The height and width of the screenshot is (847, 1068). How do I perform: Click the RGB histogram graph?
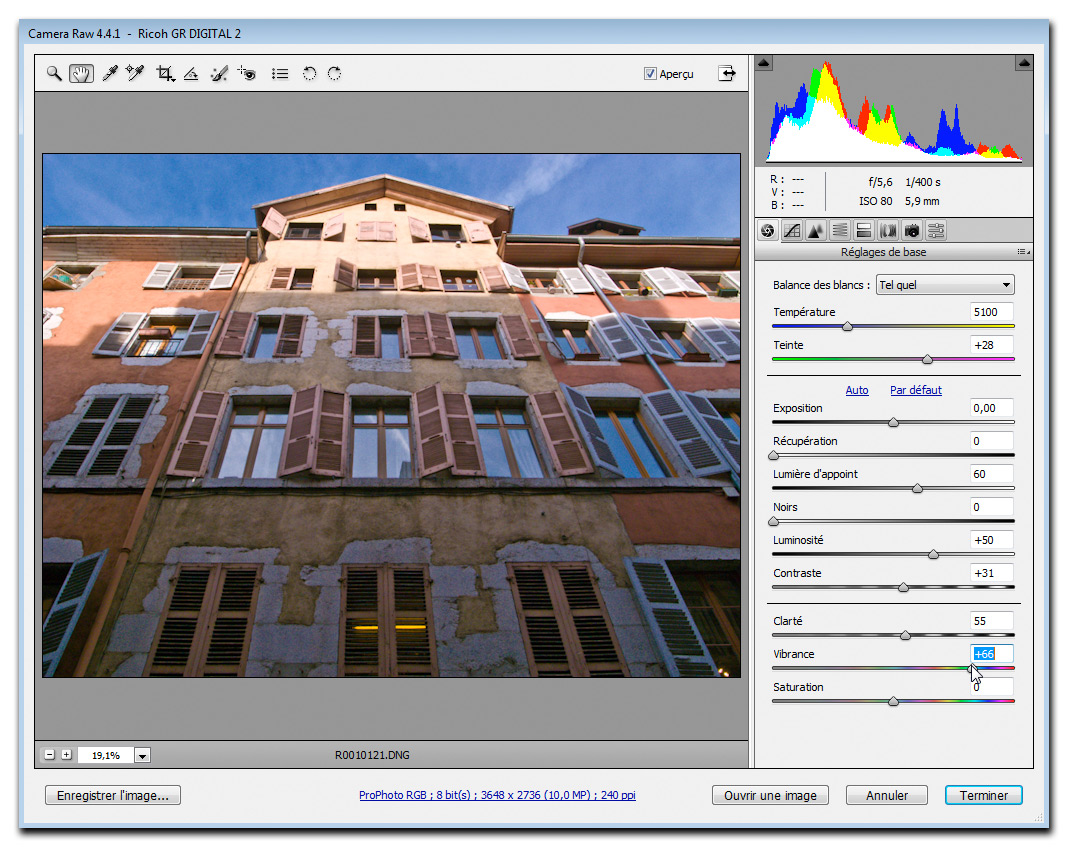[894, 110]
